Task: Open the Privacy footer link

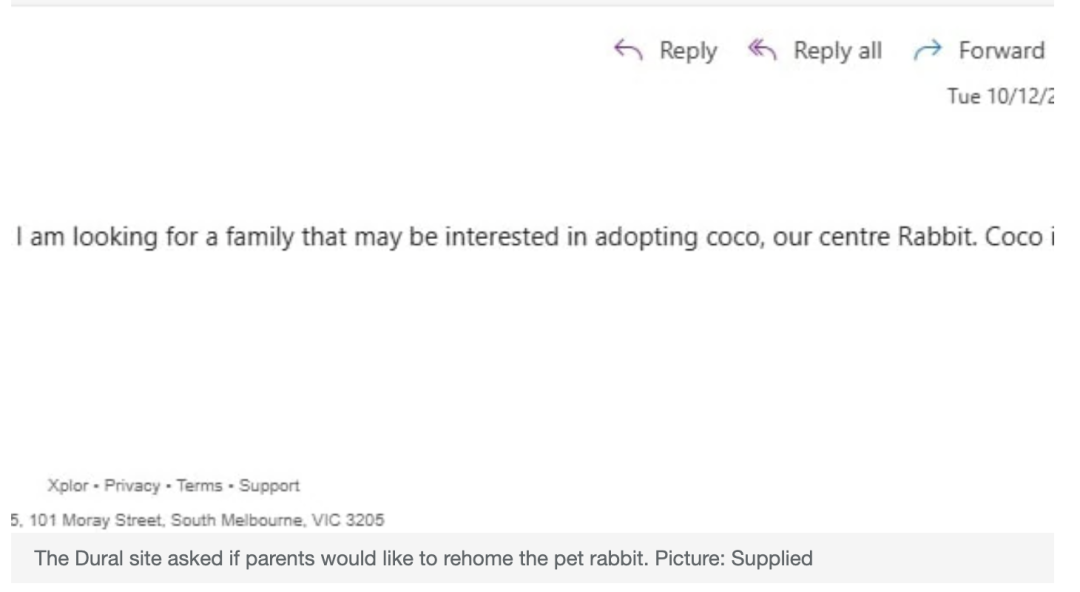Action: click(134, 486)
